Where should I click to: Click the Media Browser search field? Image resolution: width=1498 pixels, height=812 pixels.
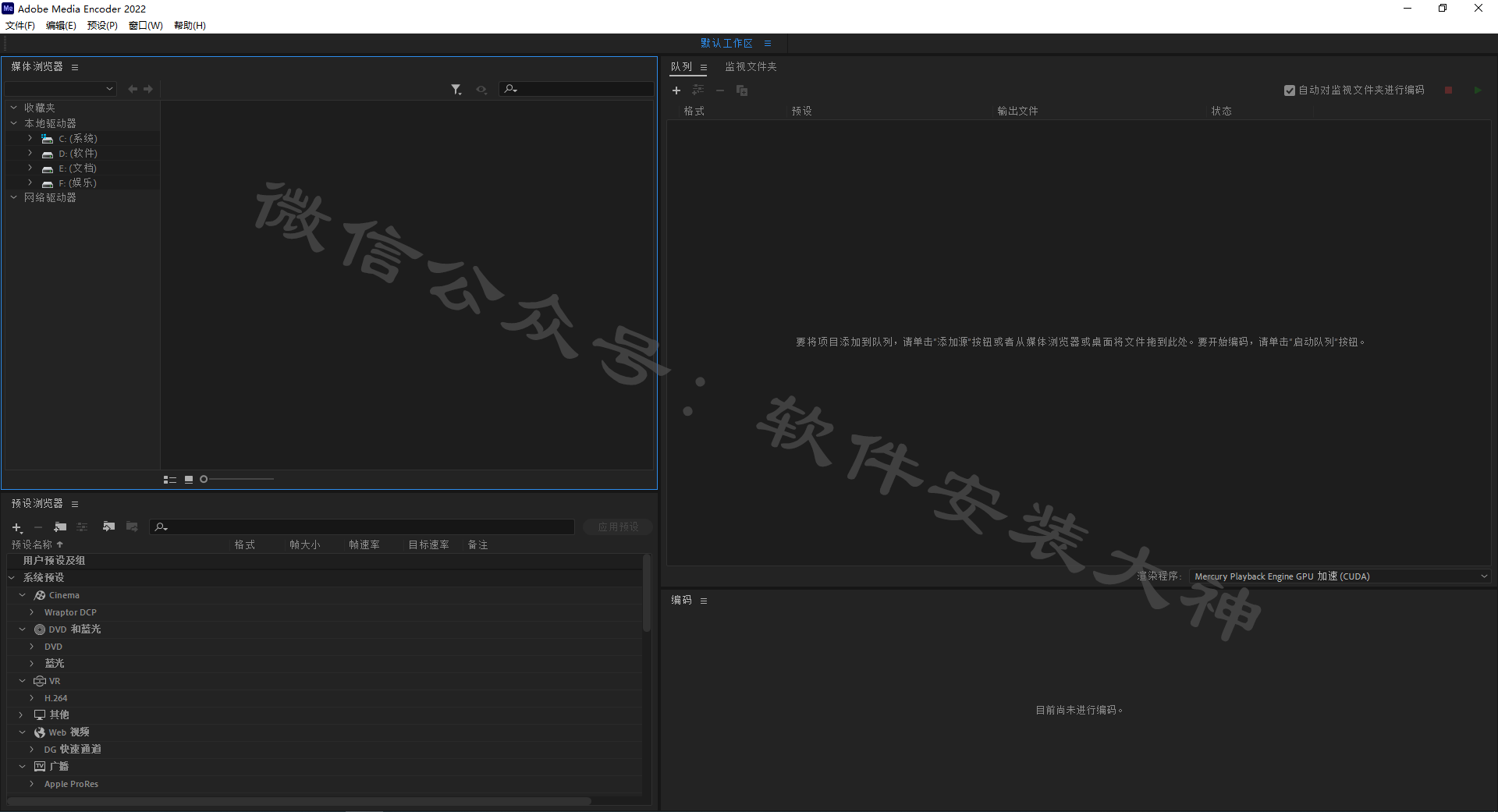577,90
